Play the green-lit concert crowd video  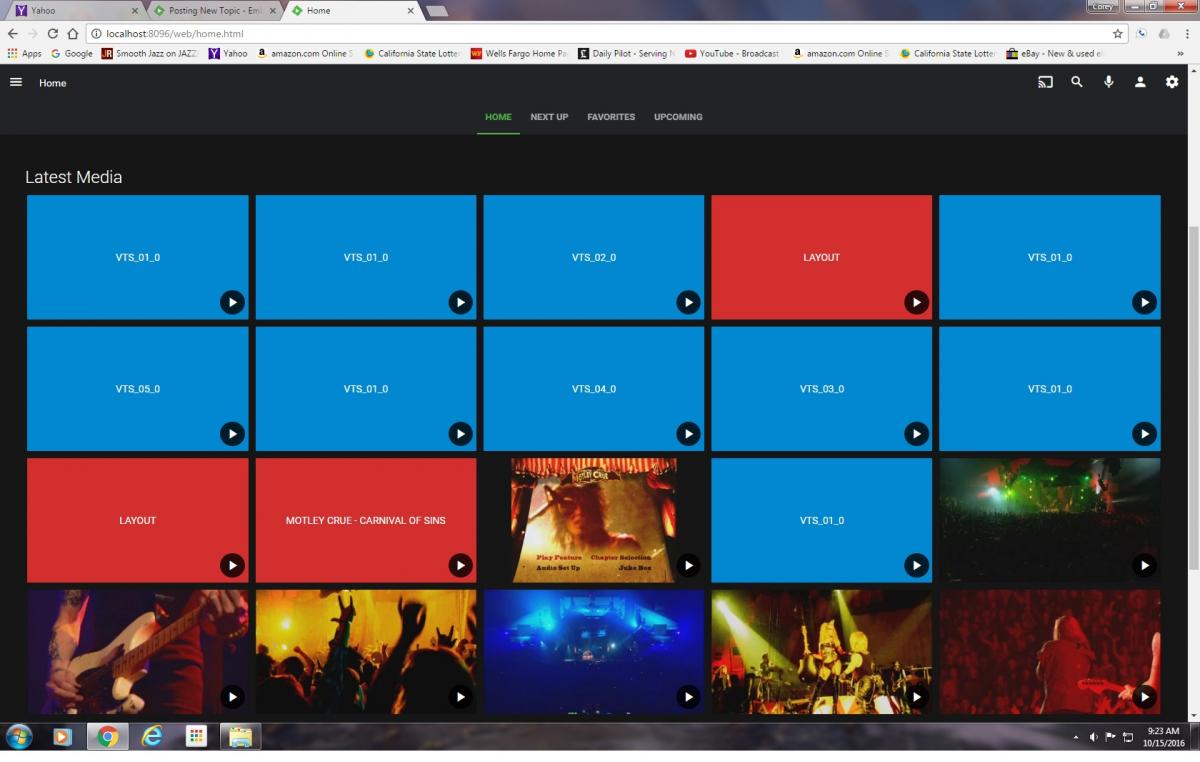pos(1144,566)
